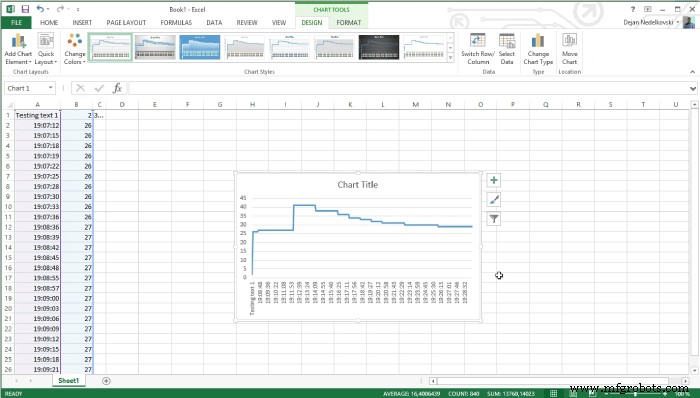The width and height of the screenshot is (700, 398).
Task: Open the Name Box dropdown arrow
Action: 50,88
